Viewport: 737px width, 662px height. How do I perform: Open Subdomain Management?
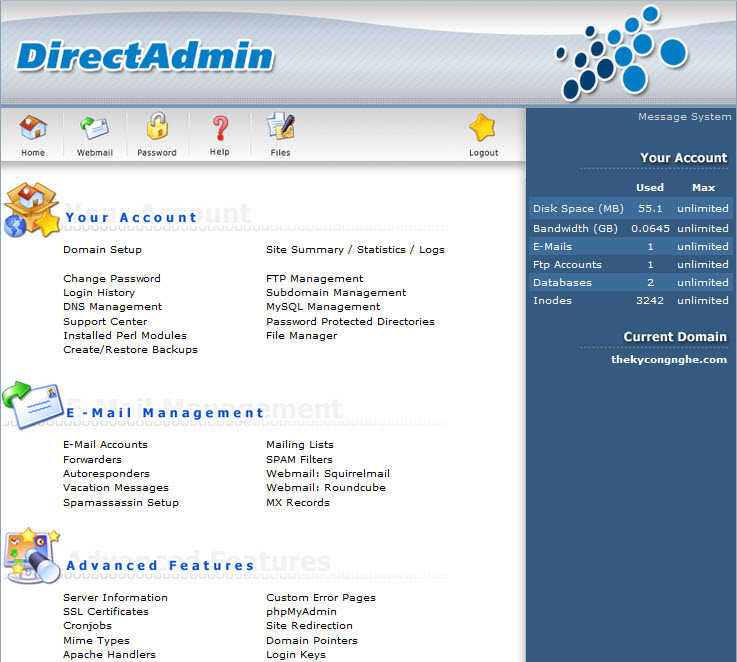tap(336, 292)
